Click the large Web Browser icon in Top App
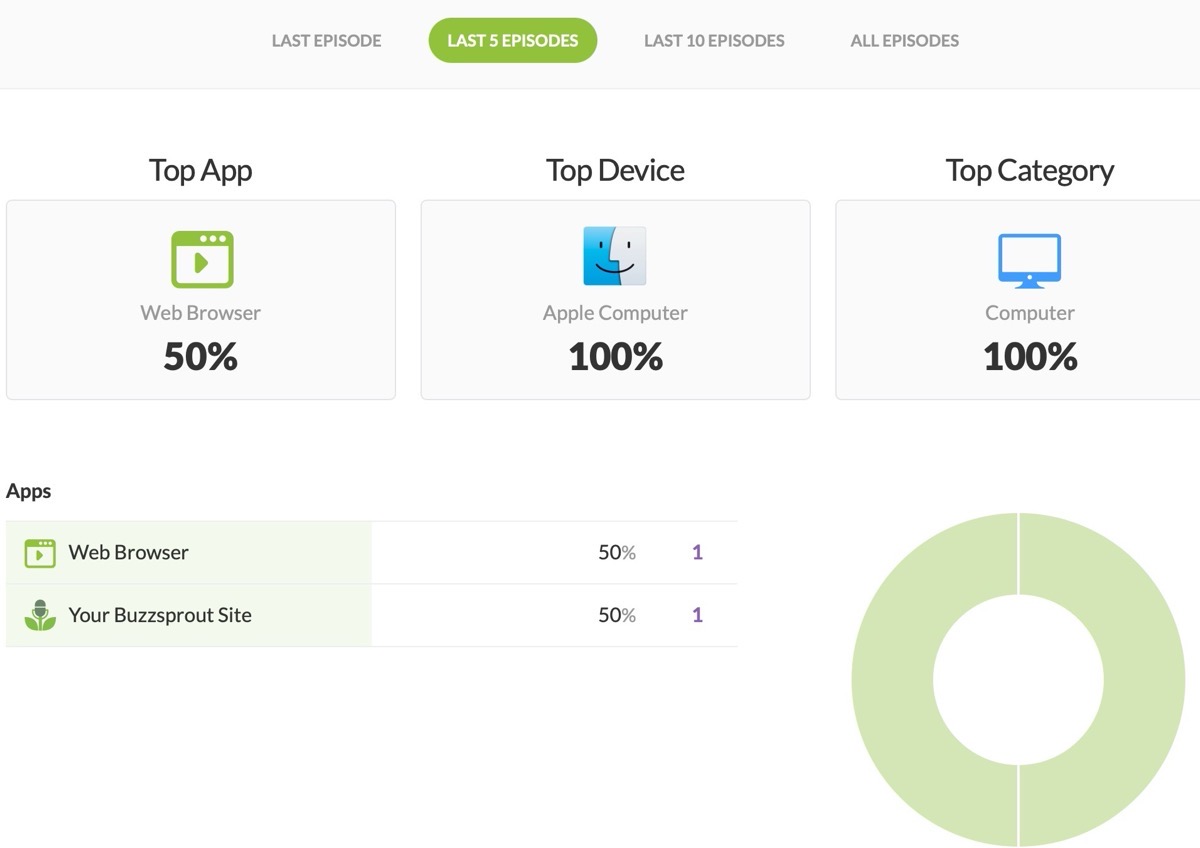Screen dimensions: 1200x848 tap(201, 260)
